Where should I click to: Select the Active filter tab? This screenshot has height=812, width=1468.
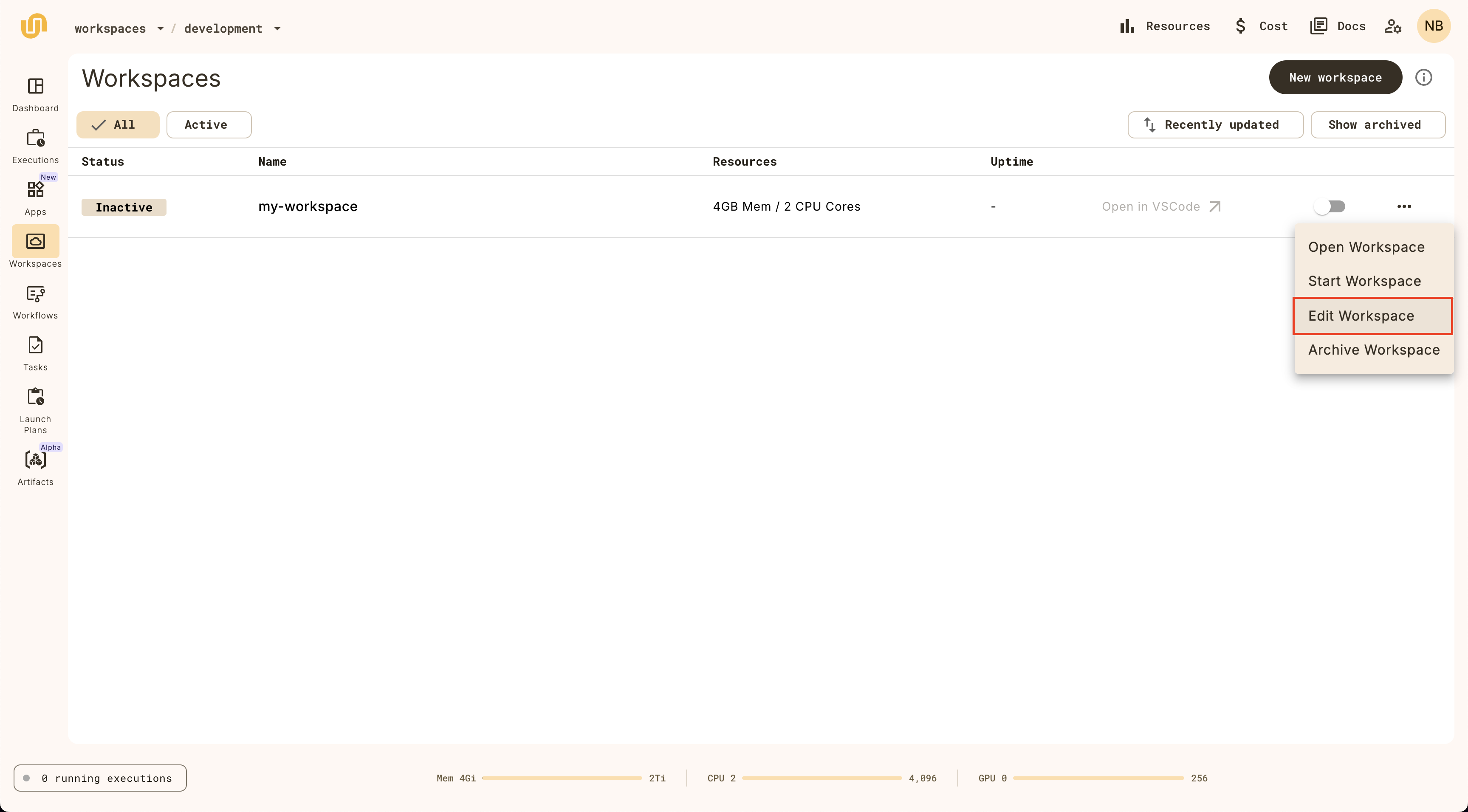(205, 124)
